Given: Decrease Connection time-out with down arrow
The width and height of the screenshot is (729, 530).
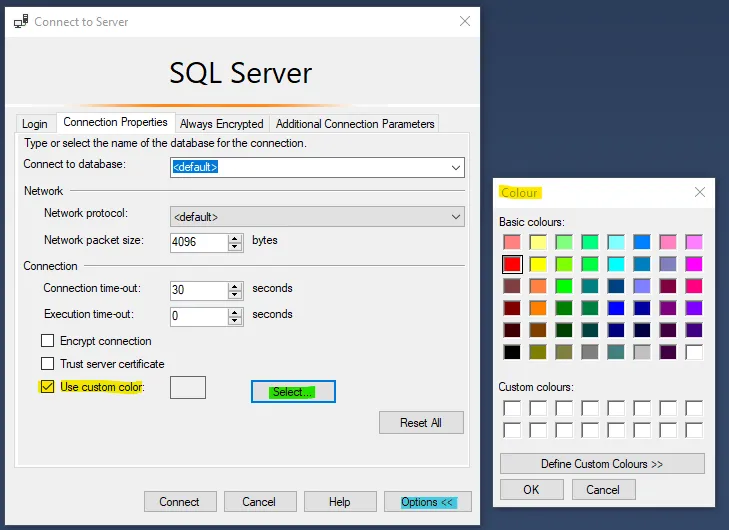Looking at the screenshot, I should 235,296.
